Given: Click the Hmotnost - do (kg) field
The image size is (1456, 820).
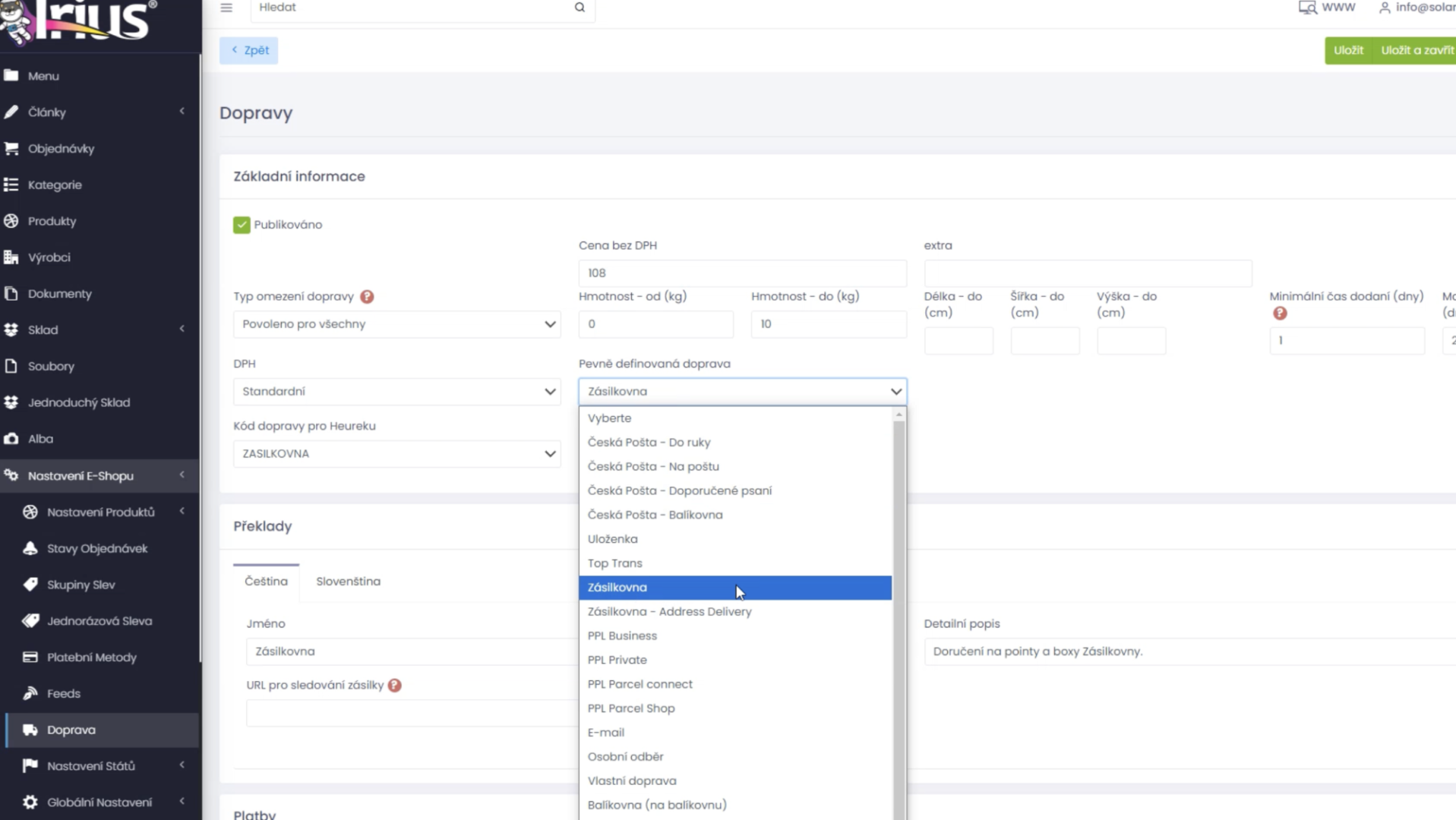Looking at the screenshot, I should tap(829, 324).
